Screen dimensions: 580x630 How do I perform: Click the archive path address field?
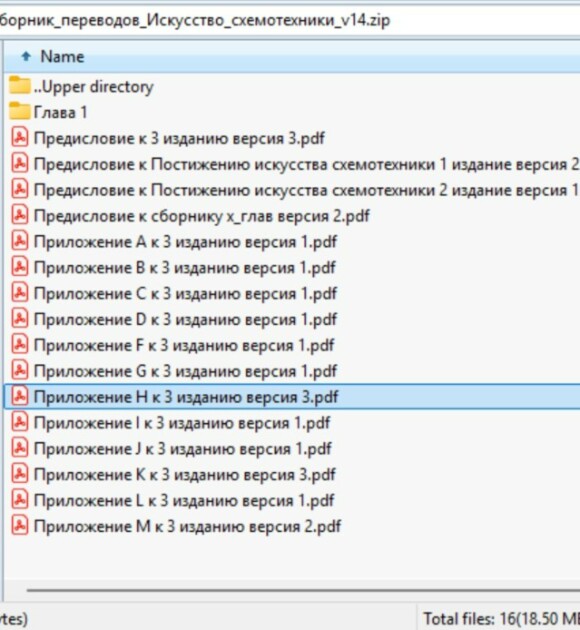click(x=290, y=20)
